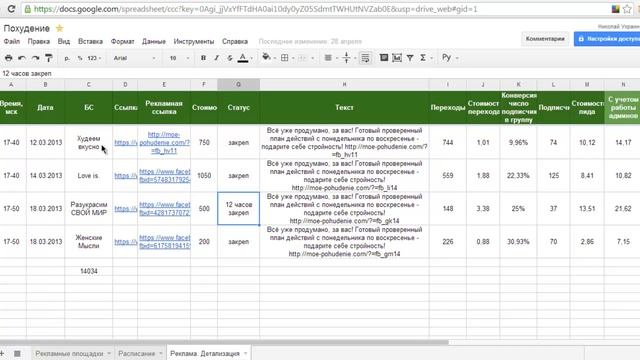640x360 pixels.
Task: Toggle bold formatting
Action: coord(203,58)
